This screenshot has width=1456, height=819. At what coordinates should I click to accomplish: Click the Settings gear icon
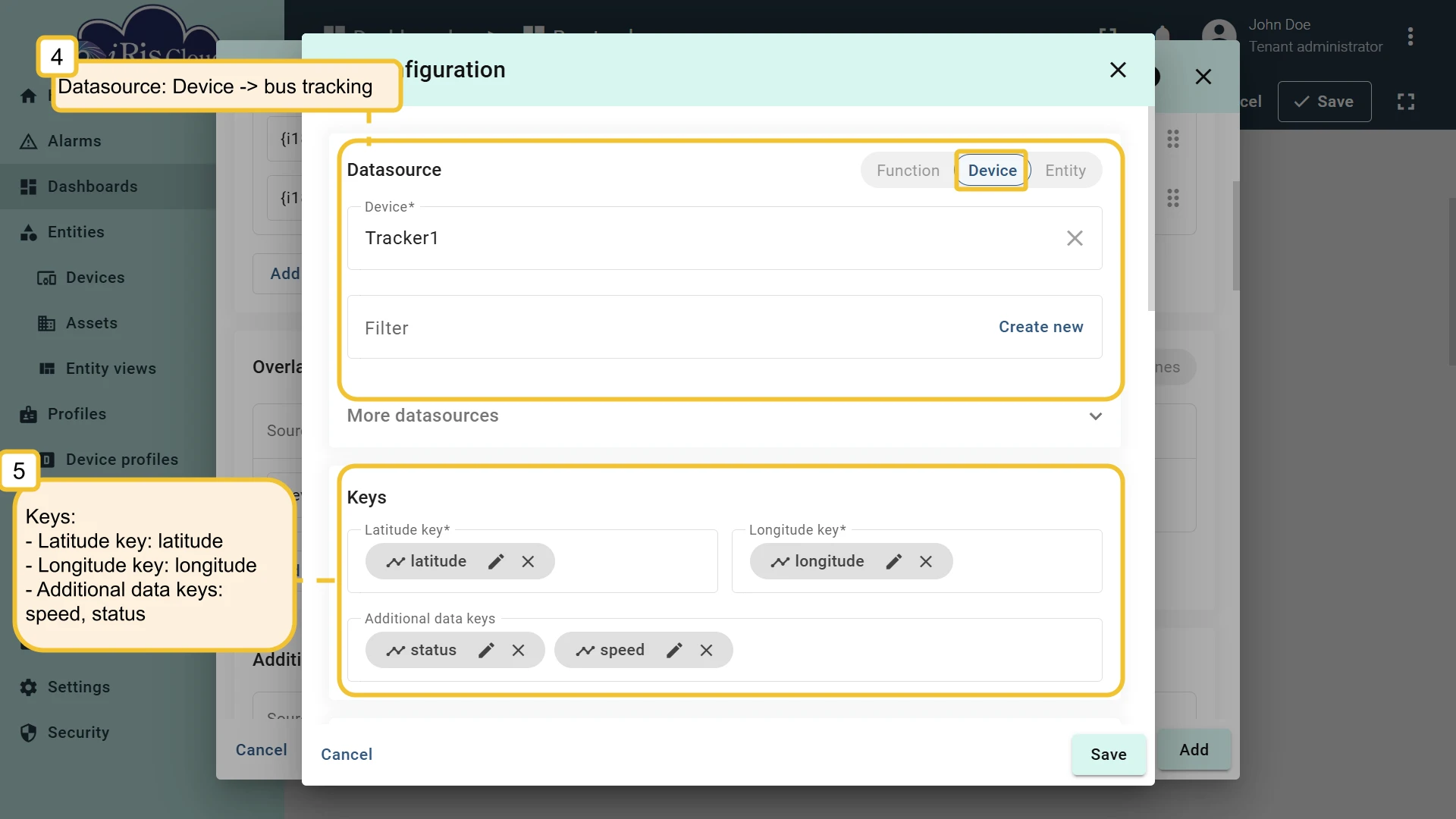pyautogui.click(x=28, y=687)
